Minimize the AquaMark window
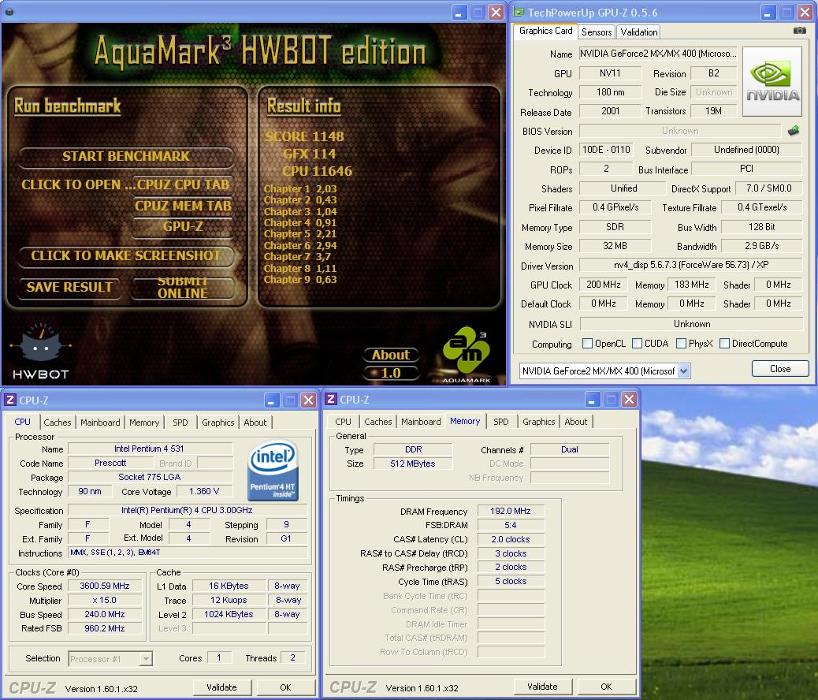Viewport: 818px width, 700px height. [459, 13]
